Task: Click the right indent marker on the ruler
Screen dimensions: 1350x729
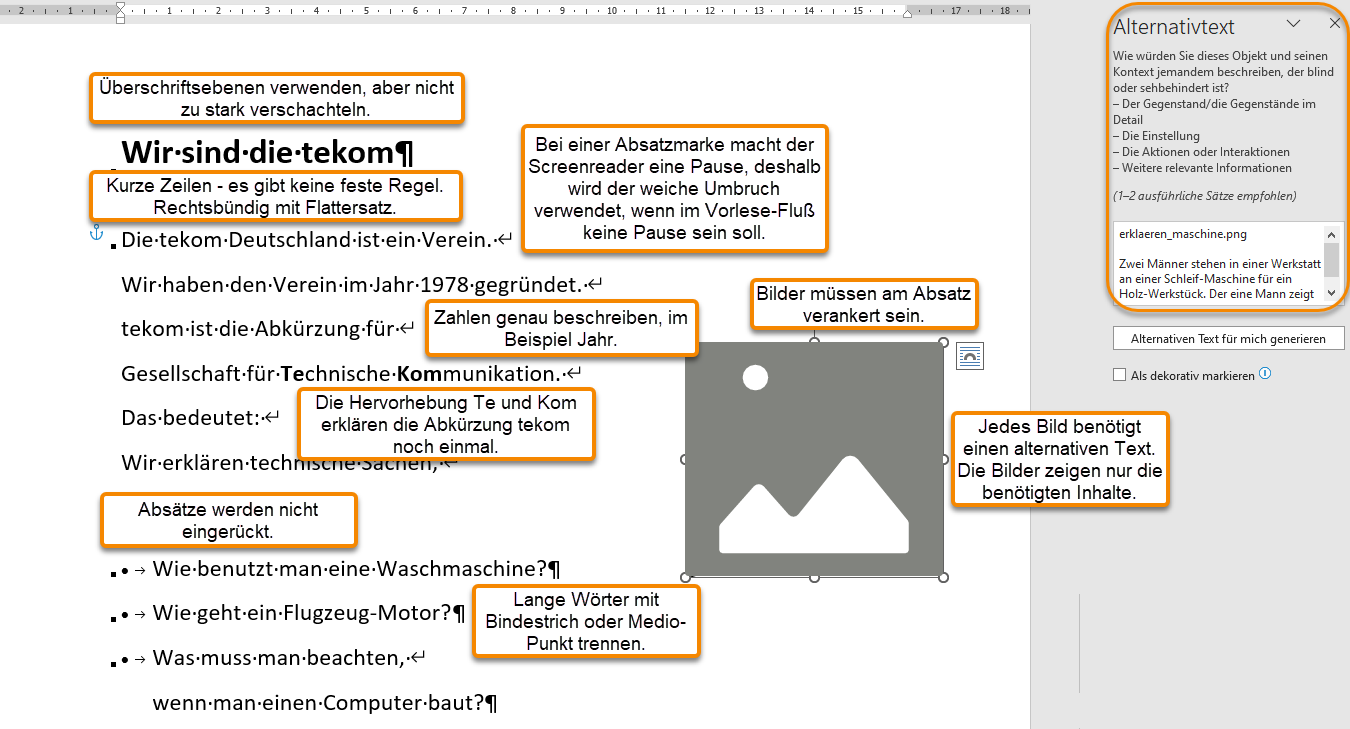Action: click(907, 14)
